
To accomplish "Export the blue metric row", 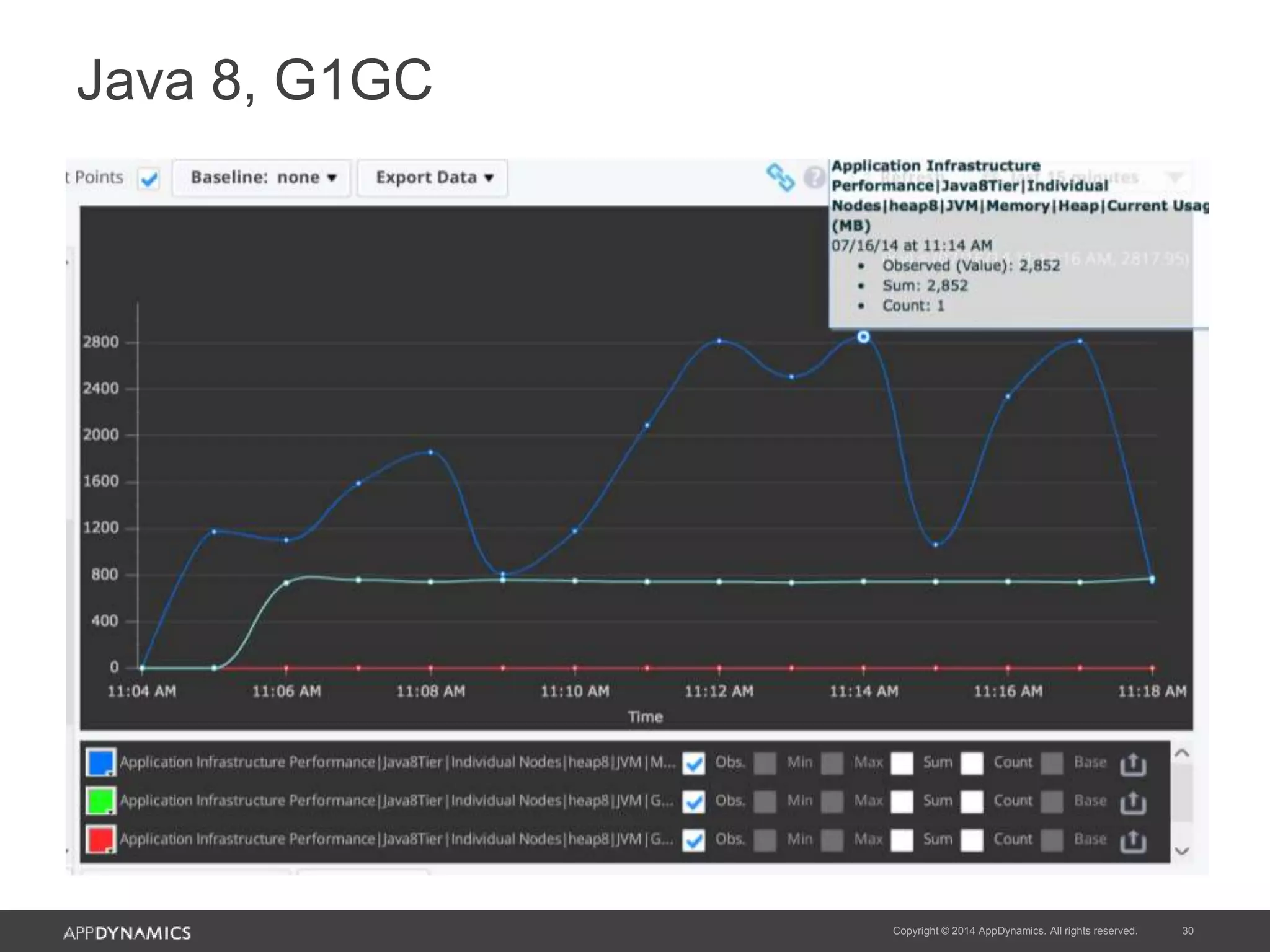I will pos(1133,764).
